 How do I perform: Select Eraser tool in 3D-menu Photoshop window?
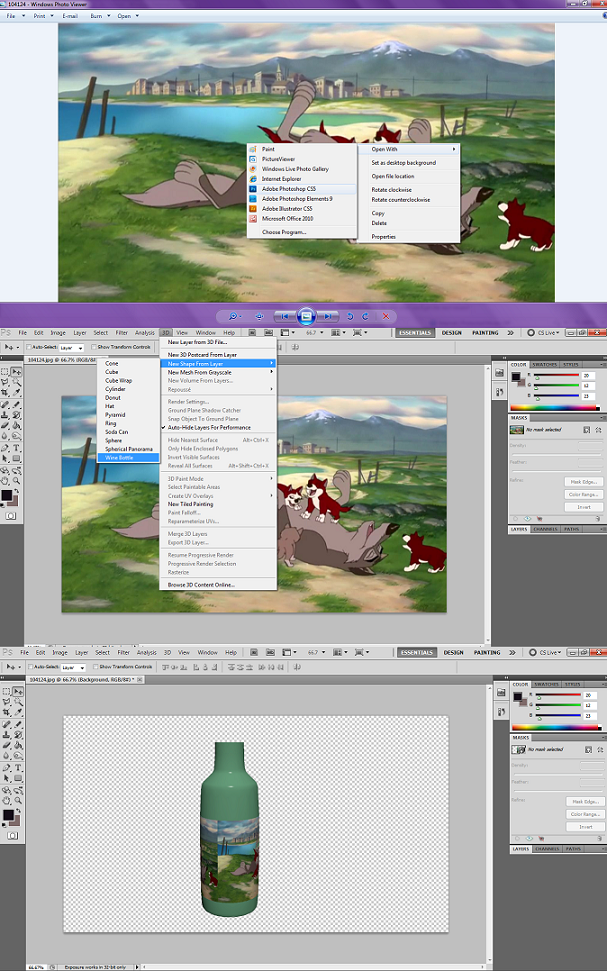click(5, 426)
